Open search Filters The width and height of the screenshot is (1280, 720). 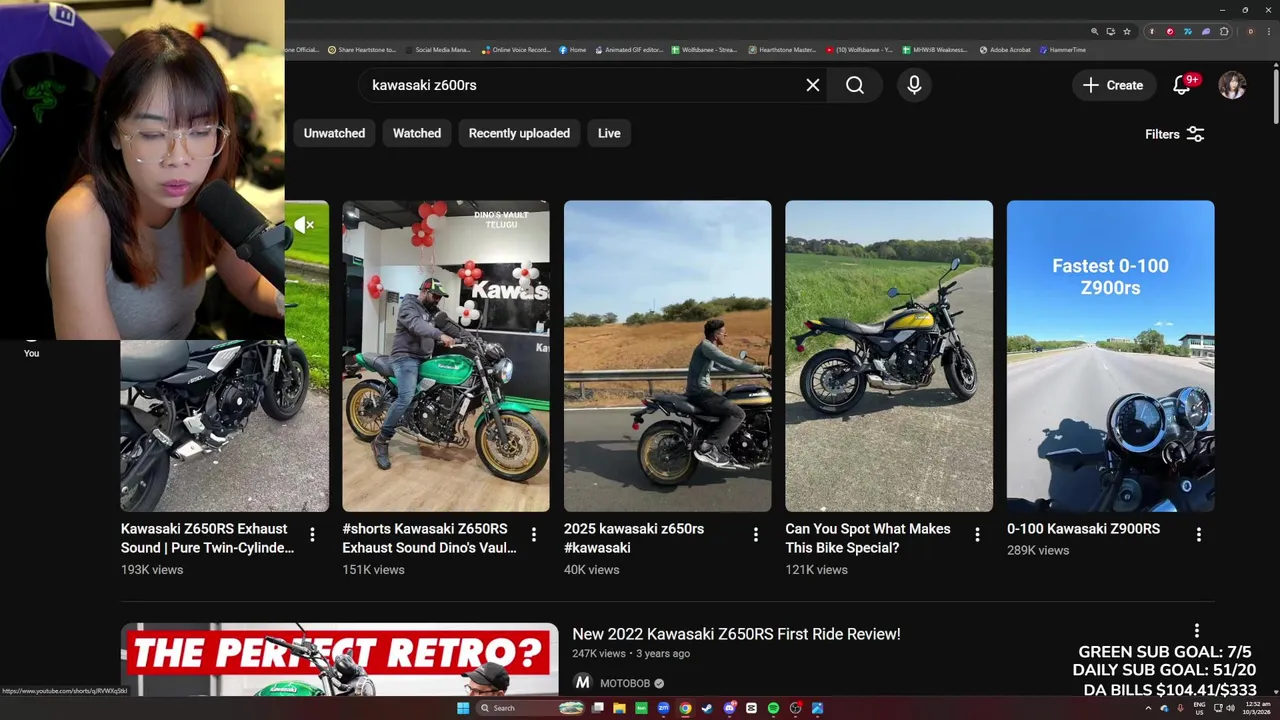[1174, 134]
